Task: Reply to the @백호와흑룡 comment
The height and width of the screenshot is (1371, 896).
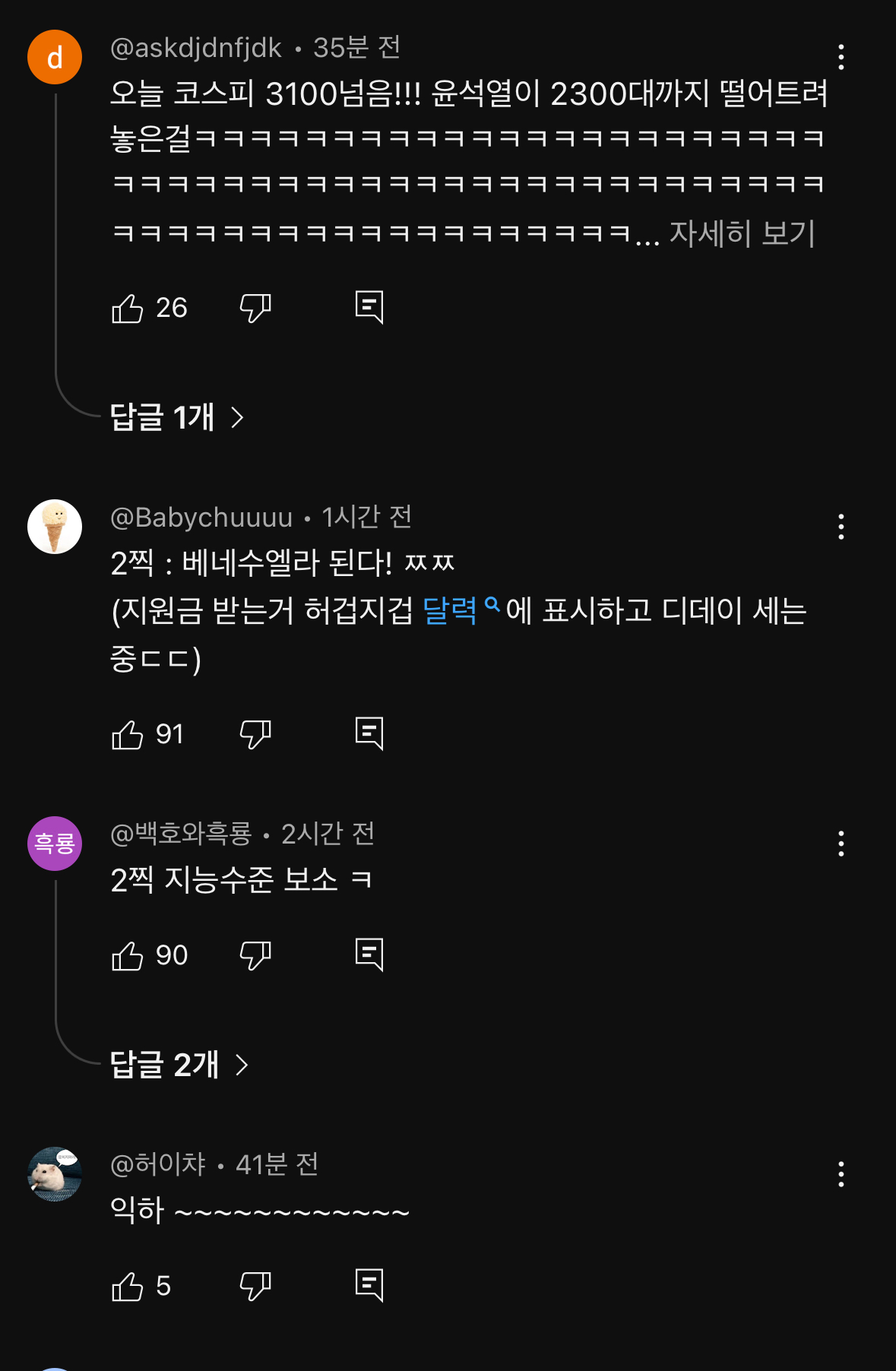Action: pyautogui.click(x=369, y=955)
